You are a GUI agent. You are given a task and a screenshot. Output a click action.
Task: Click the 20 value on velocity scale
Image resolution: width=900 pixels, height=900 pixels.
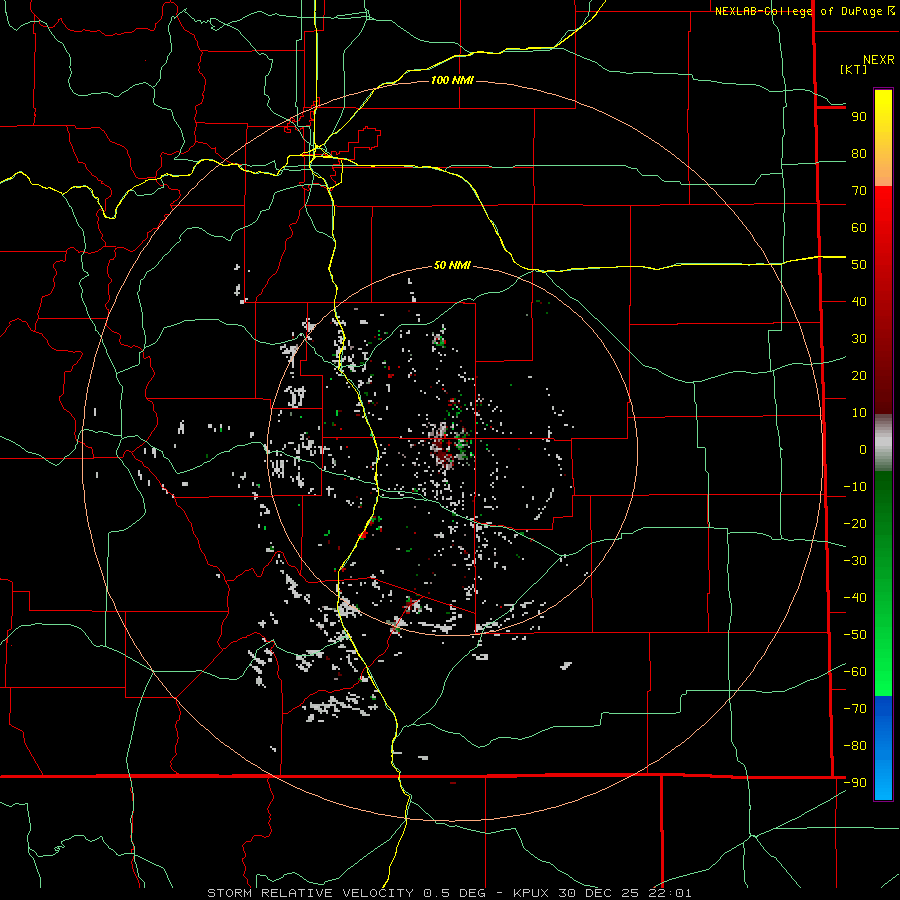click(859, 376)
